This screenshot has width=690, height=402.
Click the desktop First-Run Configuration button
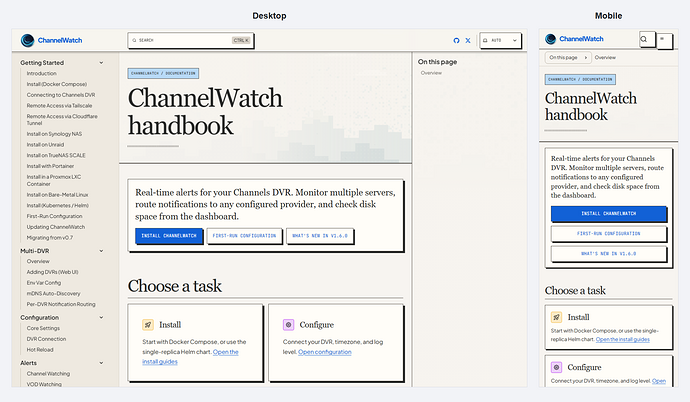click(244, 236)
